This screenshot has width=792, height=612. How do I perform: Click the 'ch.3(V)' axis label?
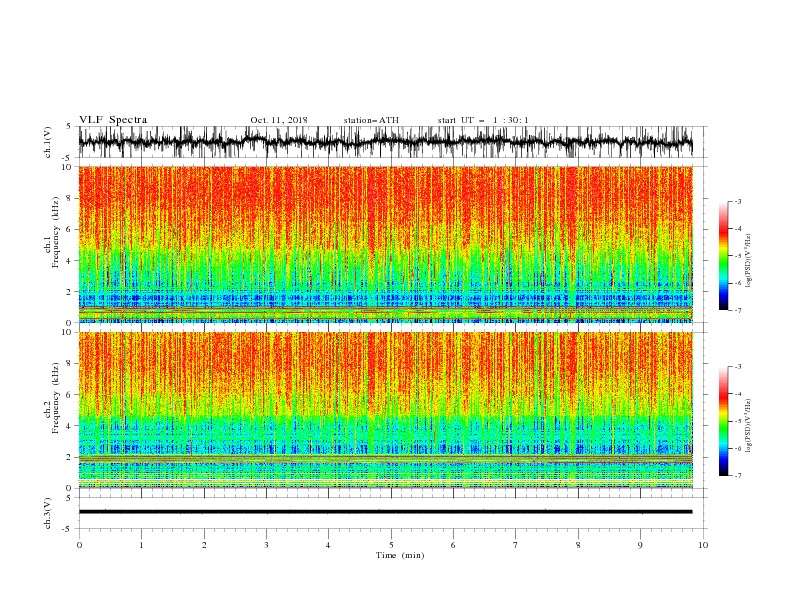point(48,513)
